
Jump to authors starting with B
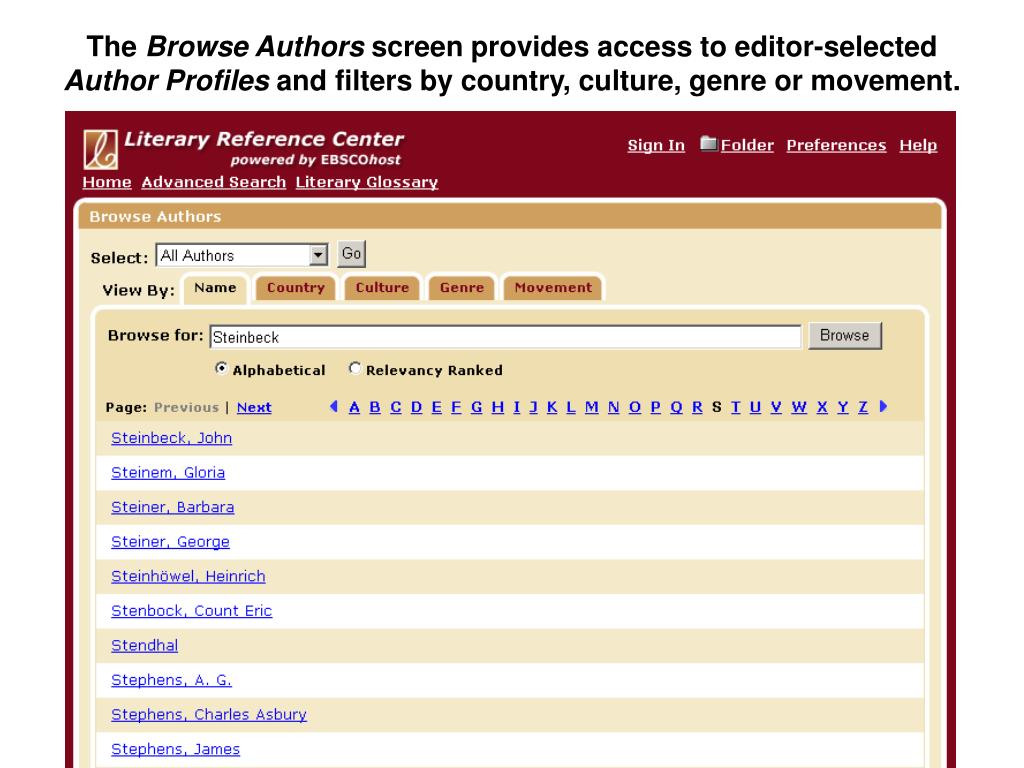[x=375, y=407]
